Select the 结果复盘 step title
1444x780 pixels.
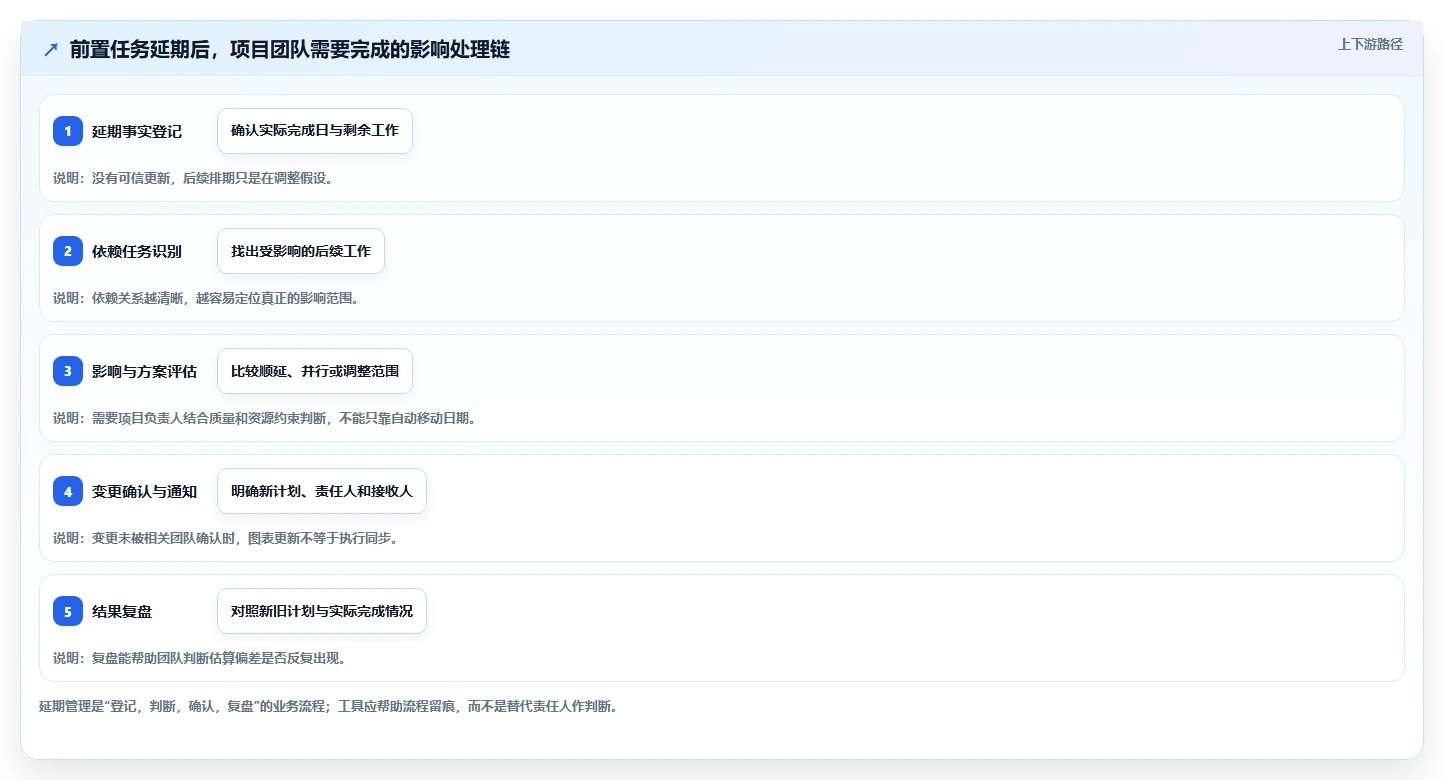(122, 612)
